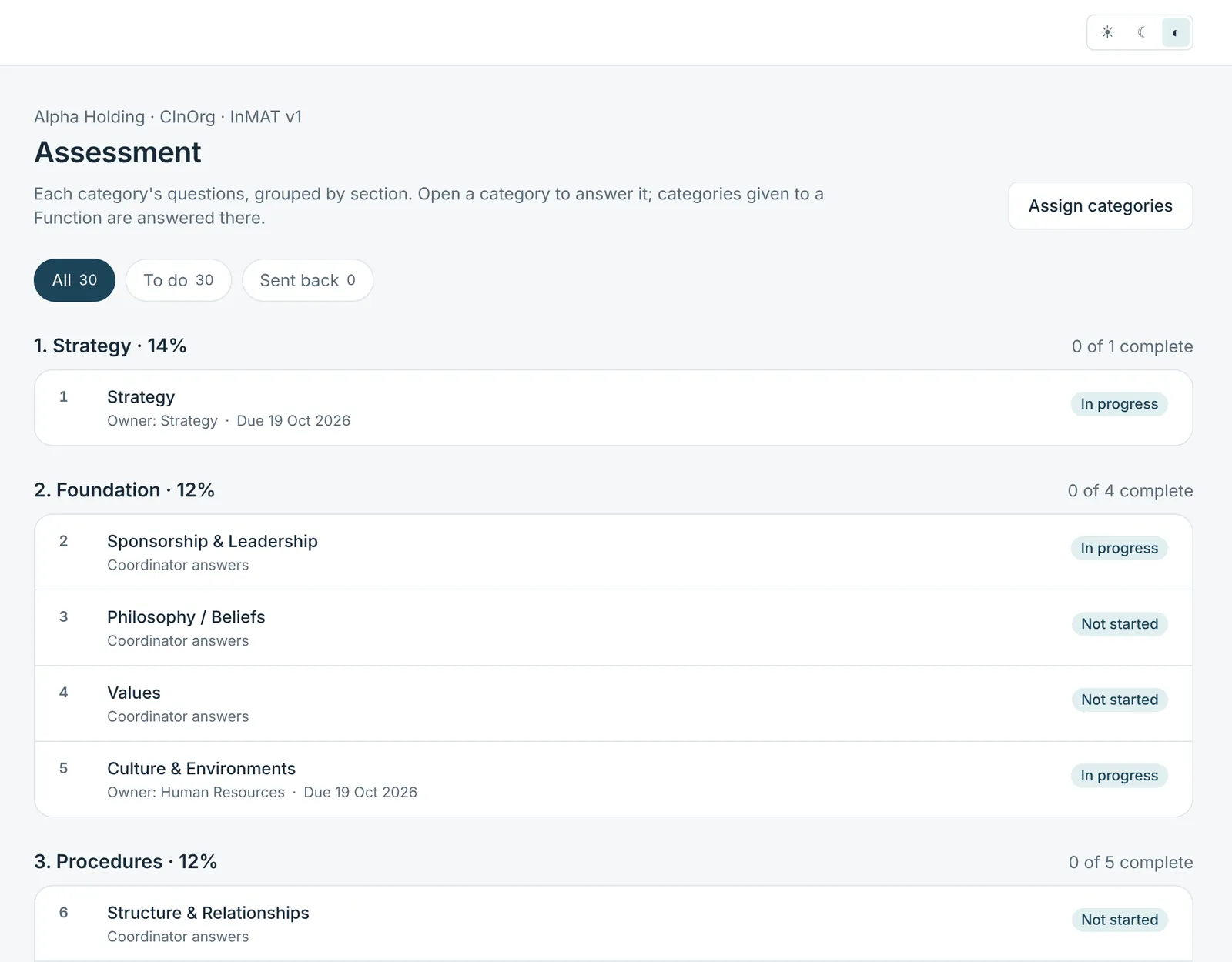Switch to dark theme moon icon

point(1142,32)
